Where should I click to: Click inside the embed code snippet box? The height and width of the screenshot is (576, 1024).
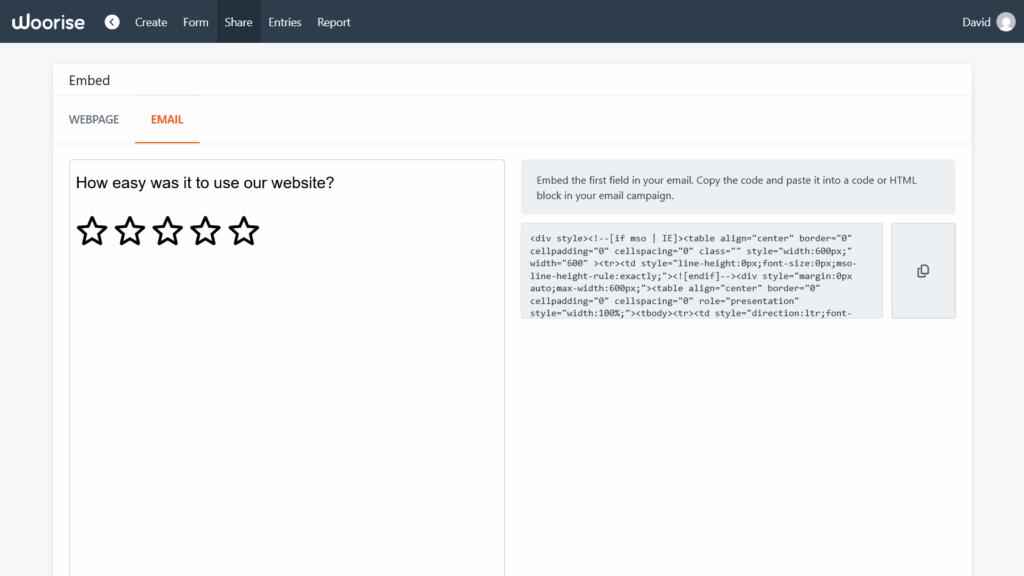tap(700, 271)
